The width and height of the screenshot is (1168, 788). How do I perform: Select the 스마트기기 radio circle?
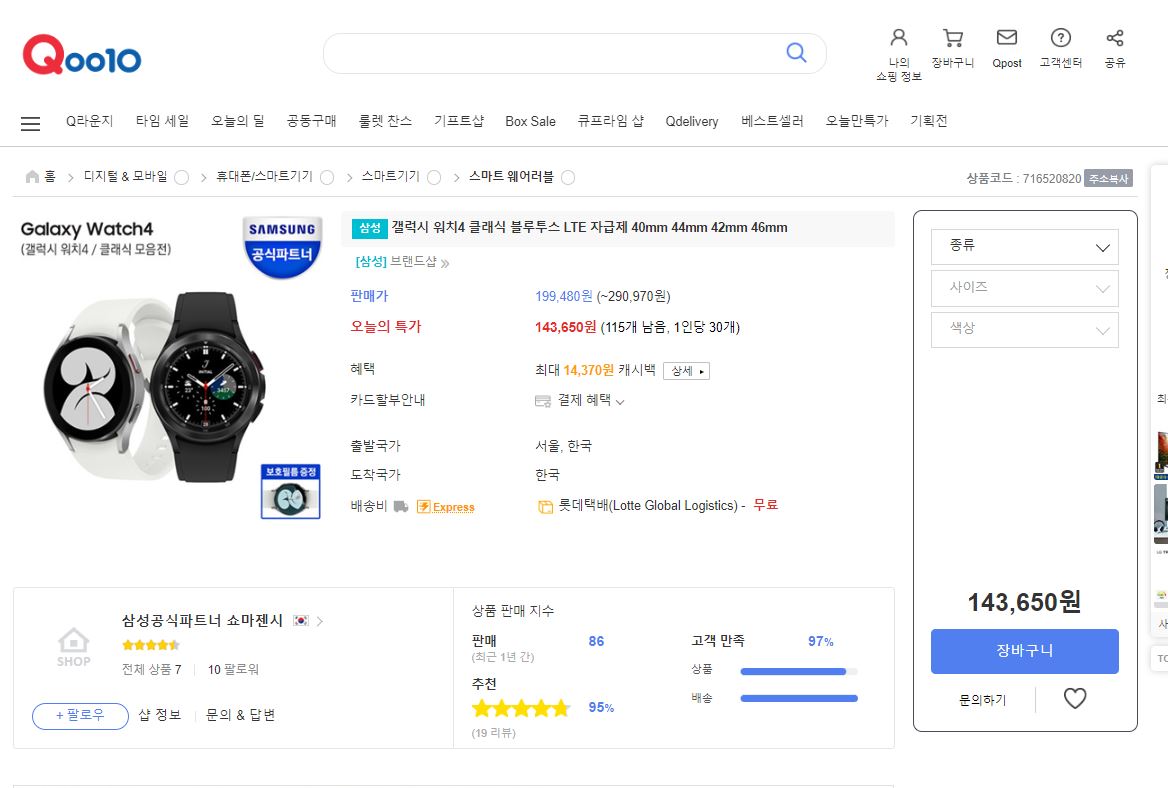tap(434, 177)
